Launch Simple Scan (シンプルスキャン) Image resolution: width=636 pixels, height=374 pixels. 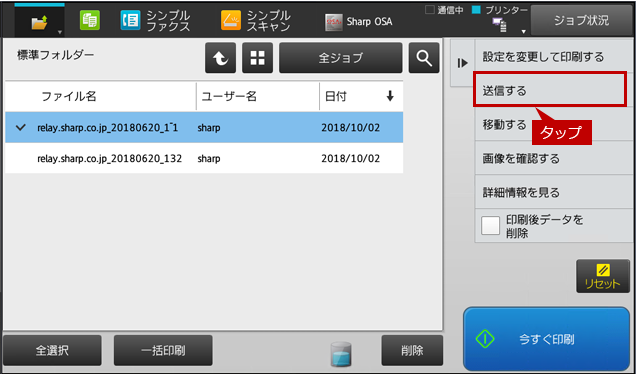(x=256, y=21)
